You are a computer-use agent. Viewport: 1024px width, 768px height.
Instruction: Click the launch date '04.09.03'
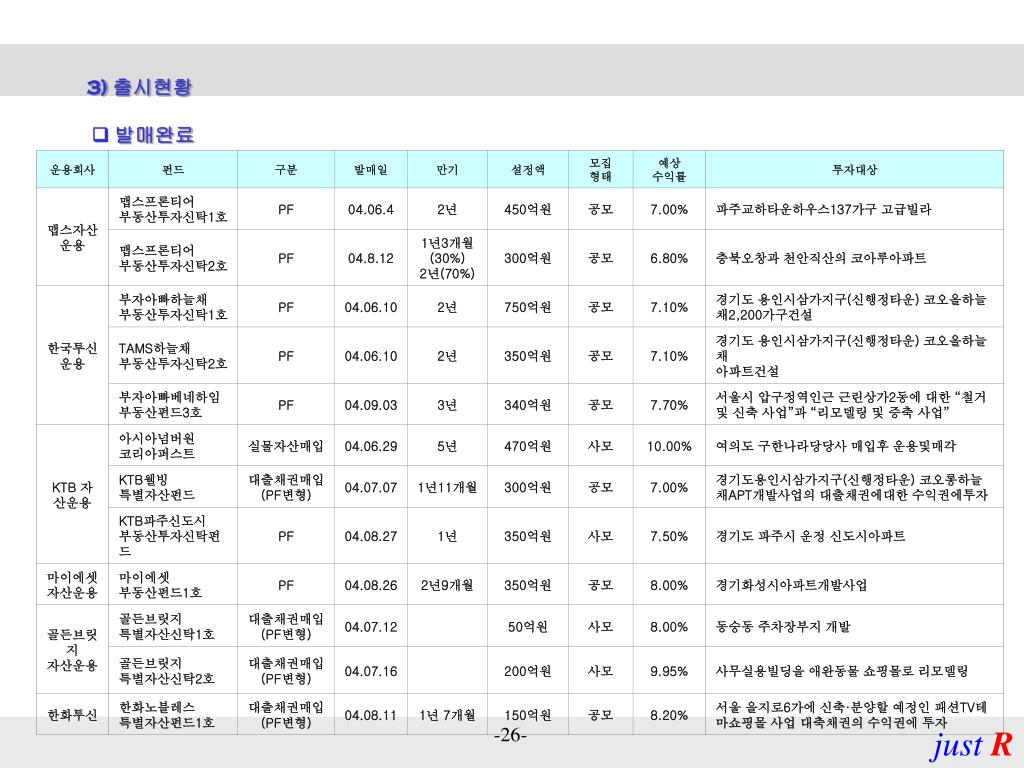(371, 406)
